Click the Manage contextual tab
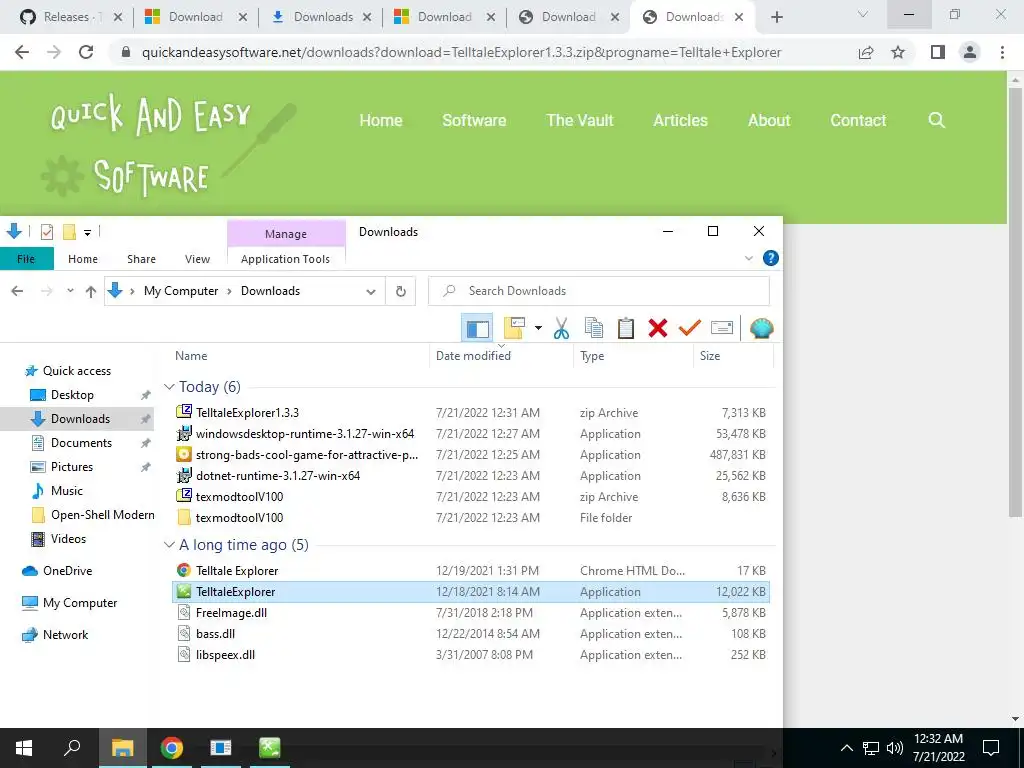Screen dimensions: 1024x768 click(286, 234)
